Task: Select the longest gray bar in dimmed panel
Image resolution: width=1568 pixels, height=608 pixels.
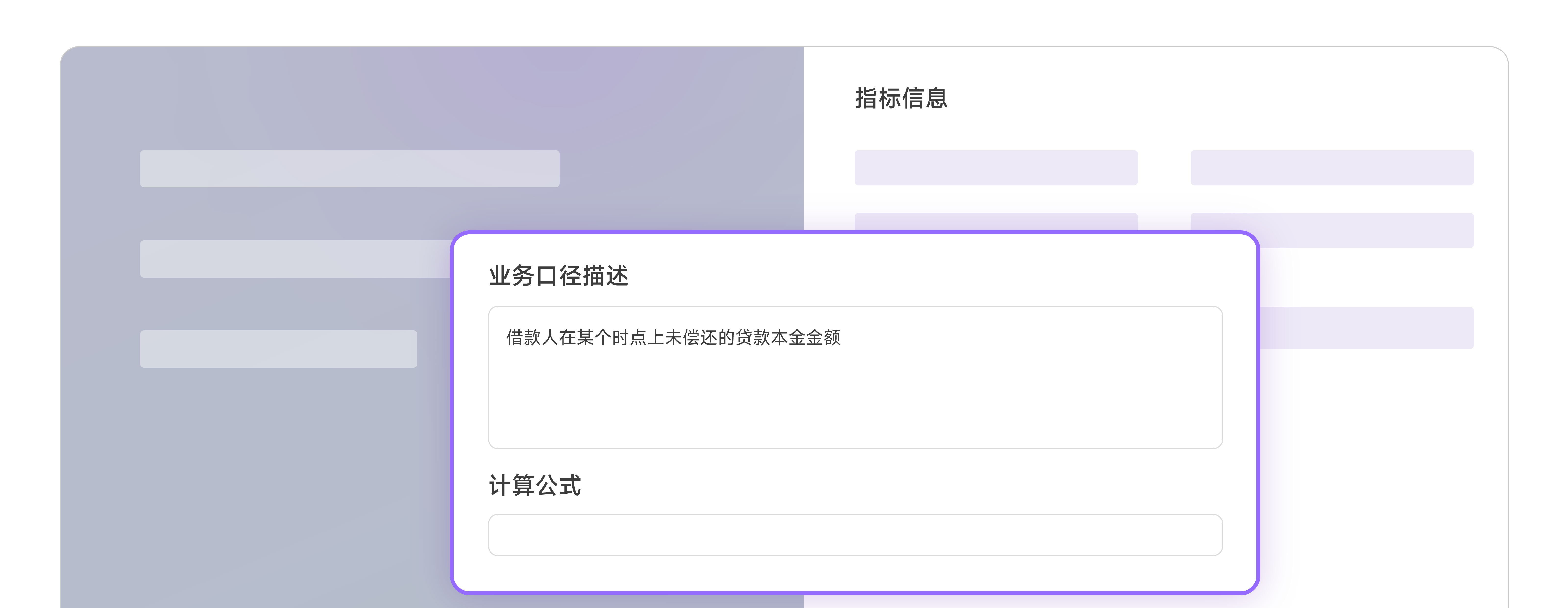Action: tap(349, 169)
